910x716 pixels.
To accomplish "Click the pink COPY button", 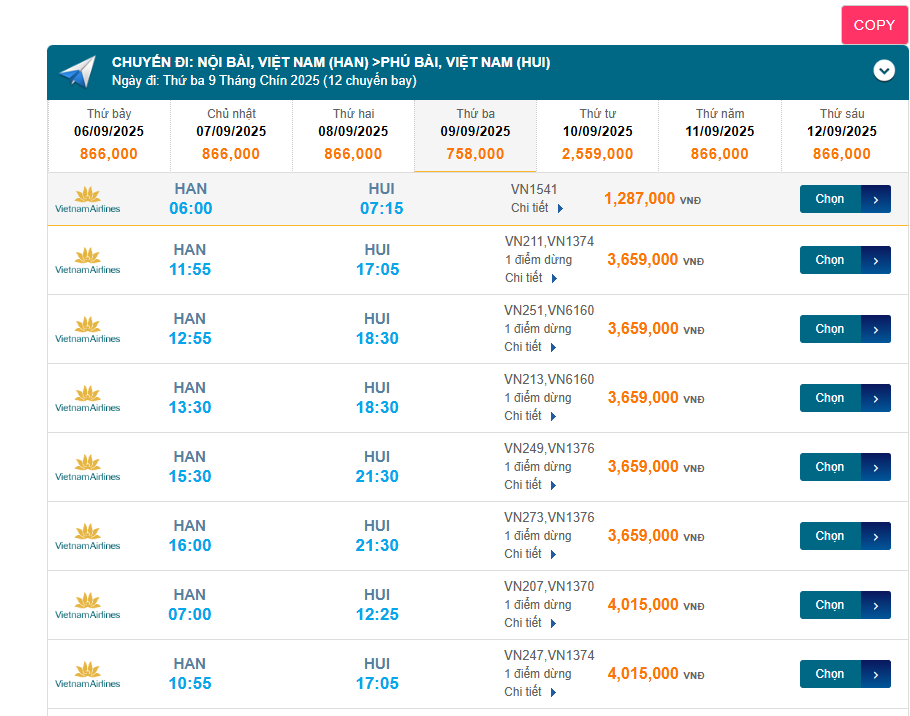I will (874, 25).
